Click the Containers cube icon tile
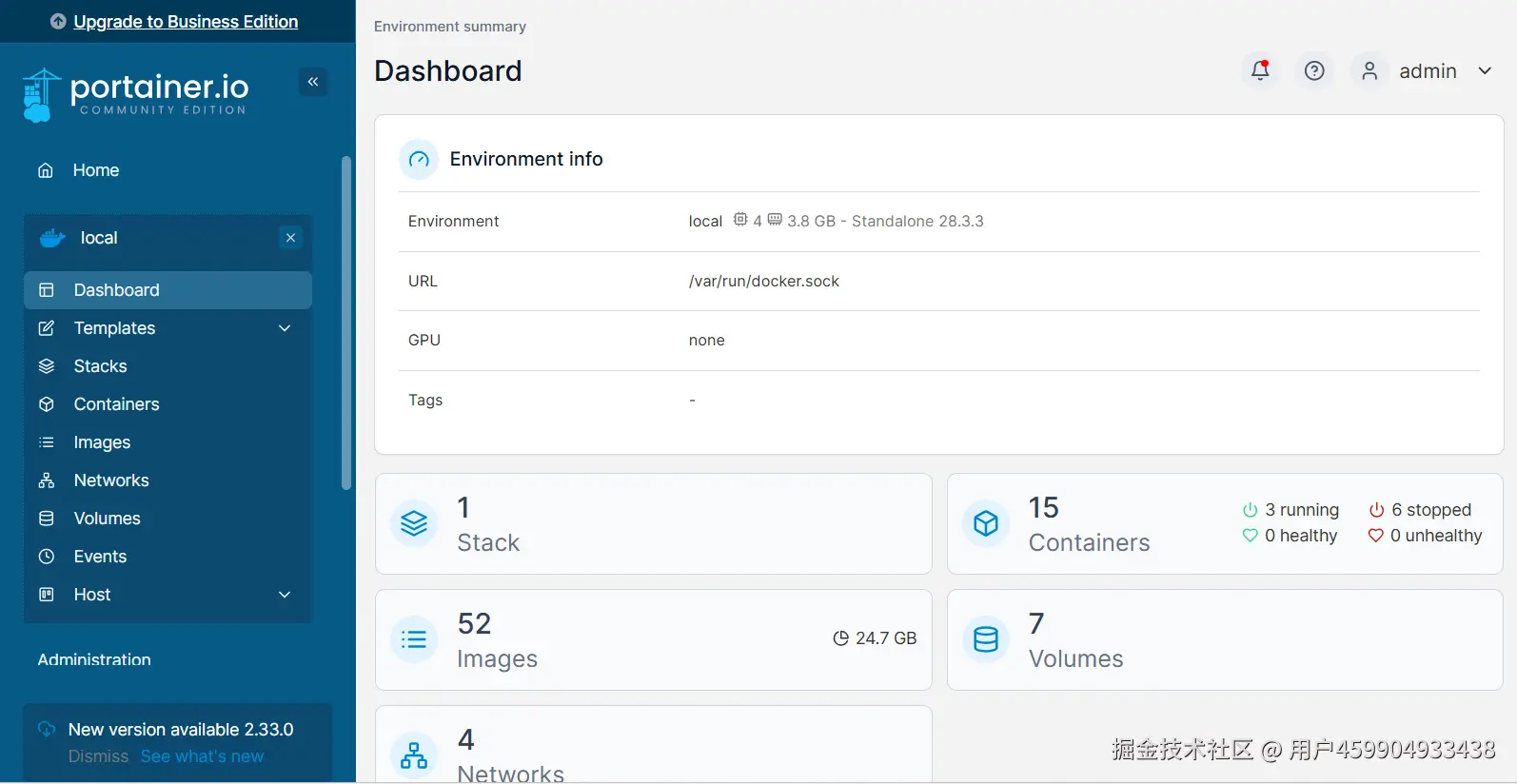 point(986,523)
